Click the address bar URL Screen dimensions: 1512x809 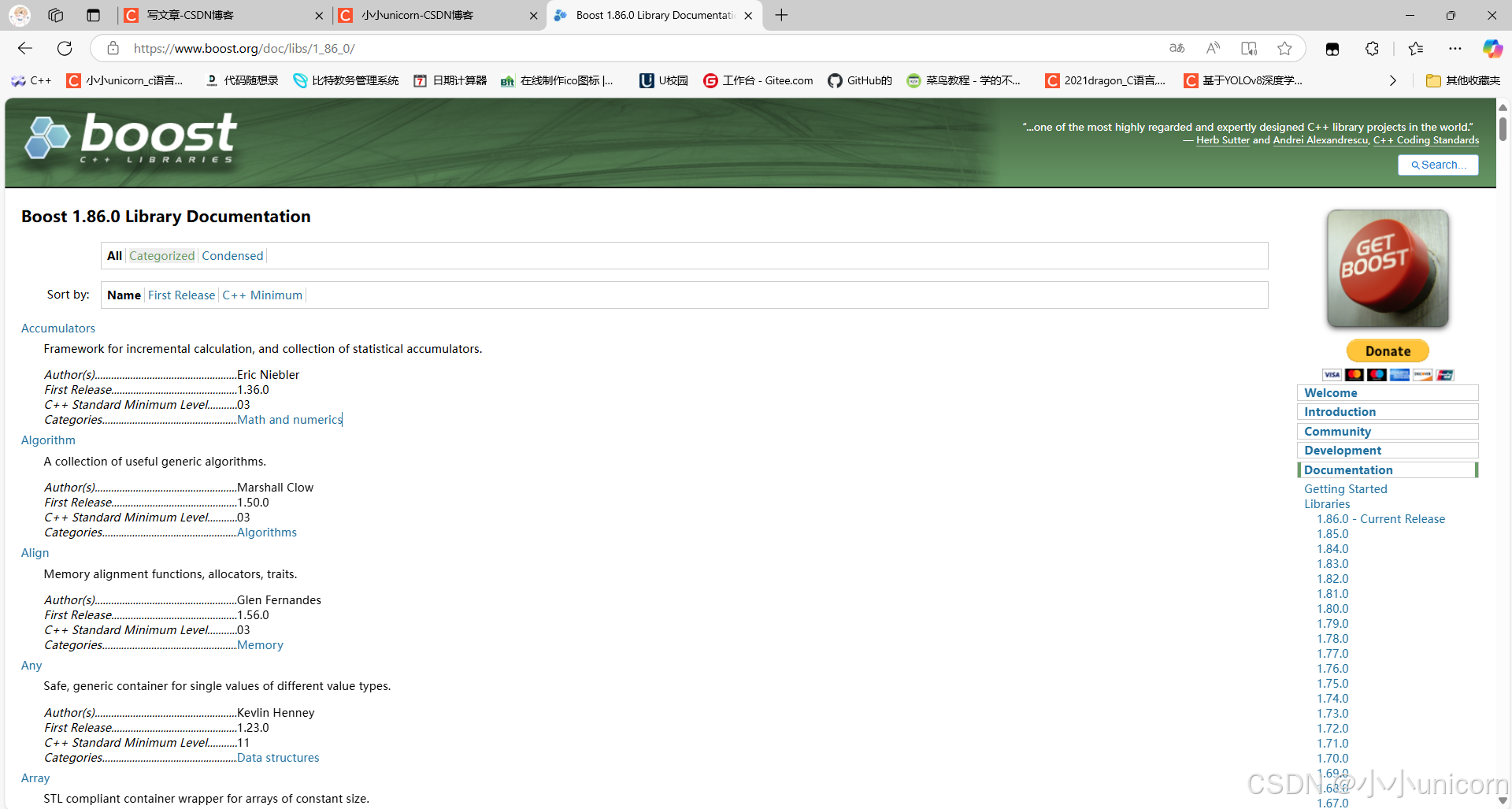click(x=244, y=48)
